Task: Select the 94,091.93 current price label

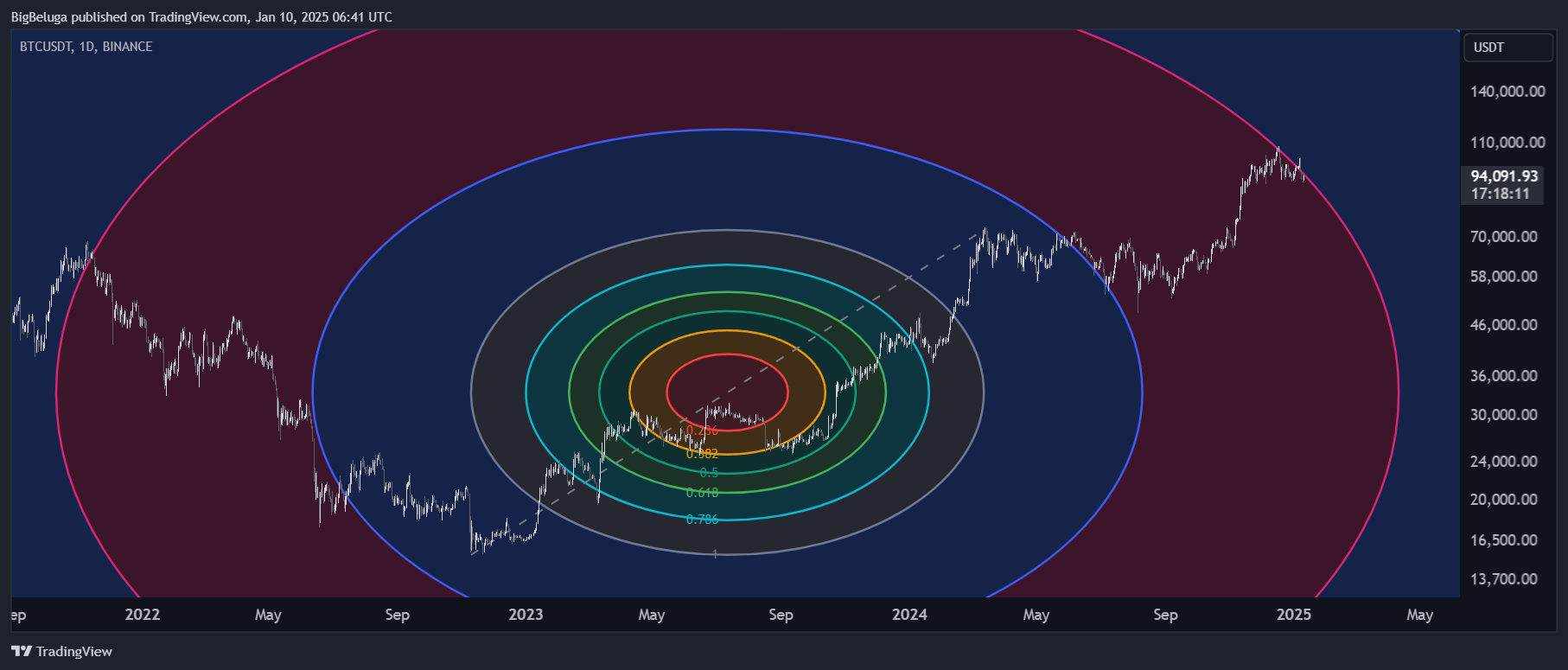Action: (1505, 175)
